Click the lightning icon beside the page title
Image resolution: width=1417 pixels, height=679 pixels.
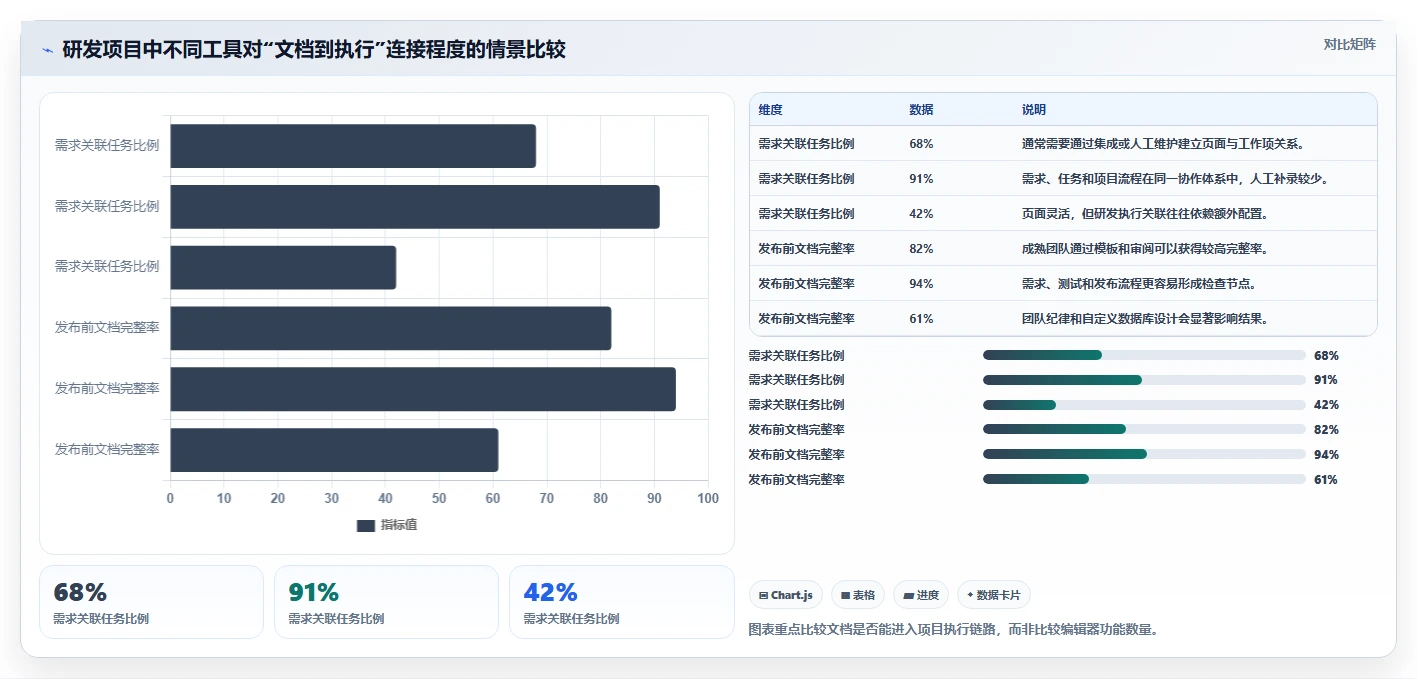click(x=47, y=50)
